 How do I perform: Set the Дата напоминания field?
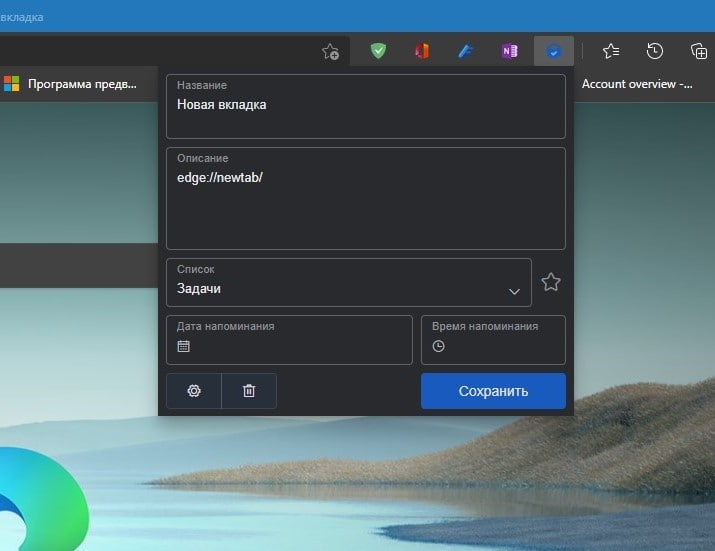click(x=289, y=340)
